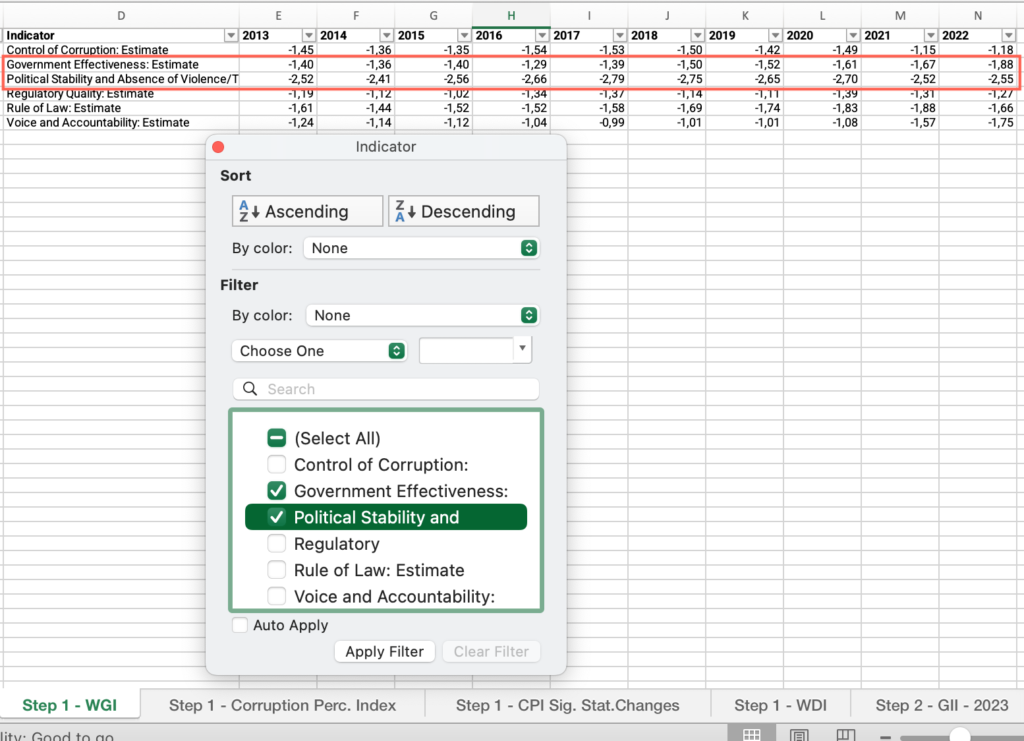Select 2013 Rule of Law value -1,61
This screenshot has width=1024, height=741.
[278, 108]
